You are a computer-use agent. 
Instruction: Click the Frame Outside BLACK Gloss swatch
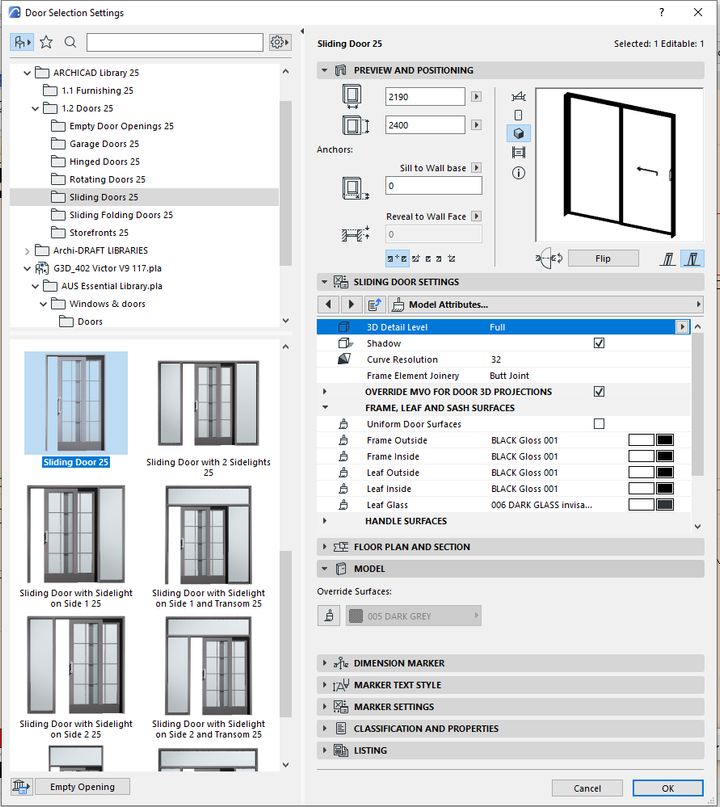coord(664,440)
